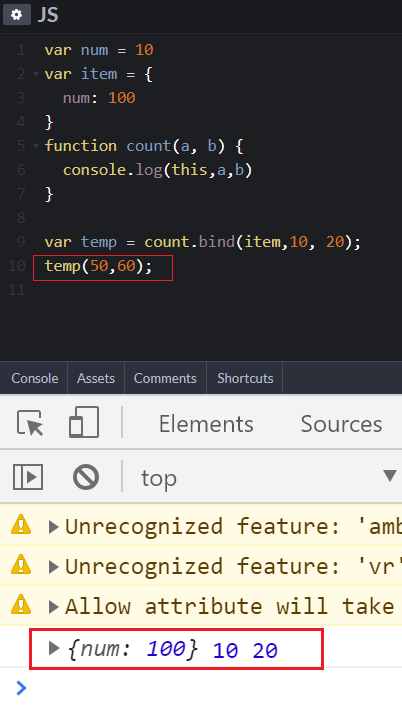402x710 pixels.
Task: Switch to the Elements tab
Action: tap(206, 424)
